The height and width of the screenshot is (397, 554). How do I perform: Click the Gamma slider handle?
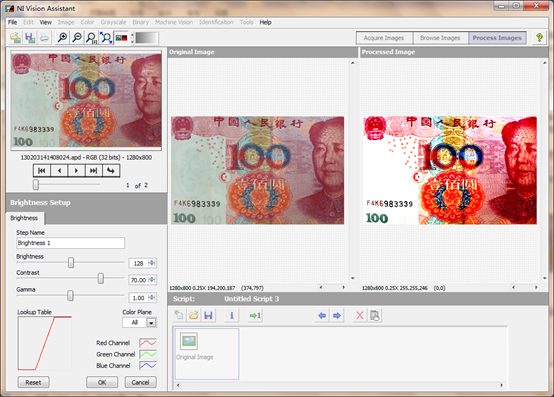pos(70,295)
